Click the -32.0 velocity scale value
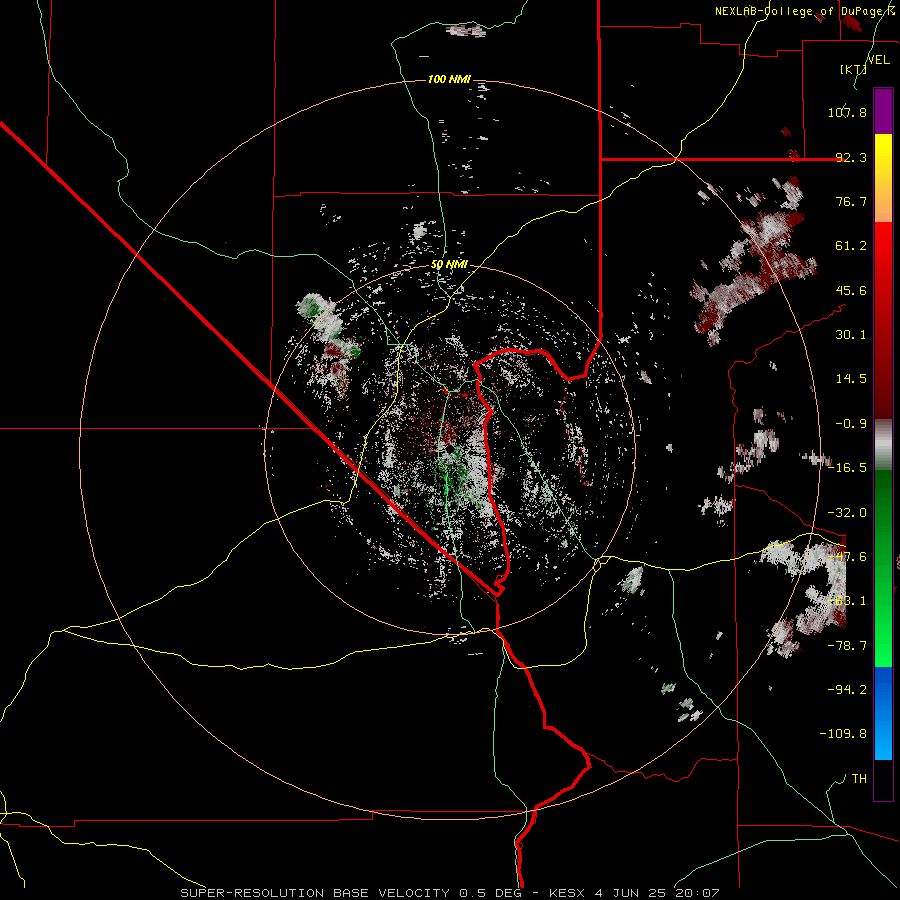900x900 pixels. pos(847,513)
